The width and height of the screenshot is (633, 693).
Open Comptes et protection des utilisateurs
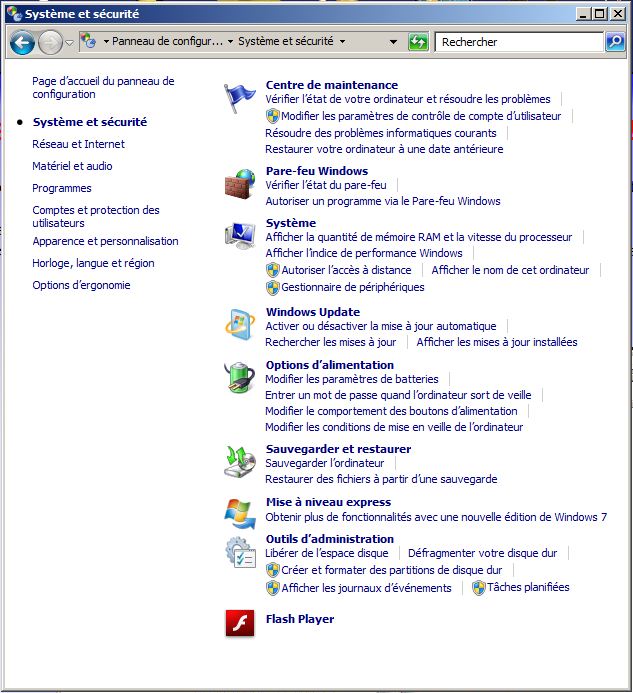click(95, 217)
